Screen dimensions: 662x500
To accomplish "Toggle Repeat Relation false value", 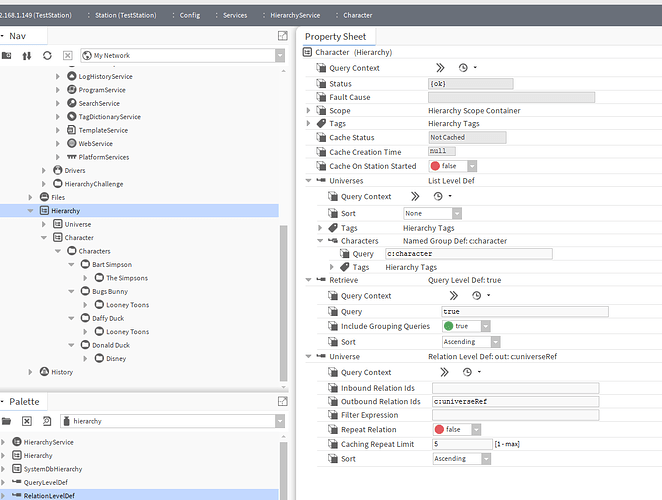I will coord(454,429).
